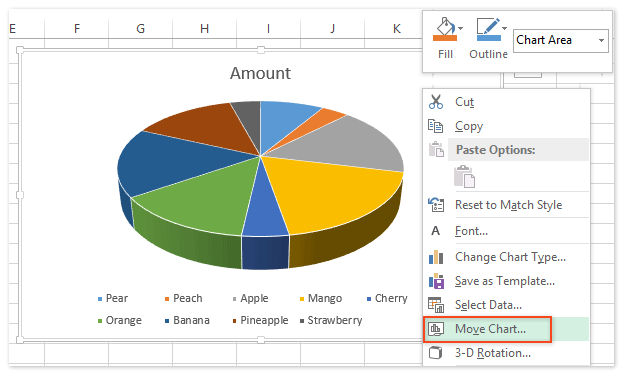Open 3-D Rotation... entry
623x374 pixels.
click(493, 353)
